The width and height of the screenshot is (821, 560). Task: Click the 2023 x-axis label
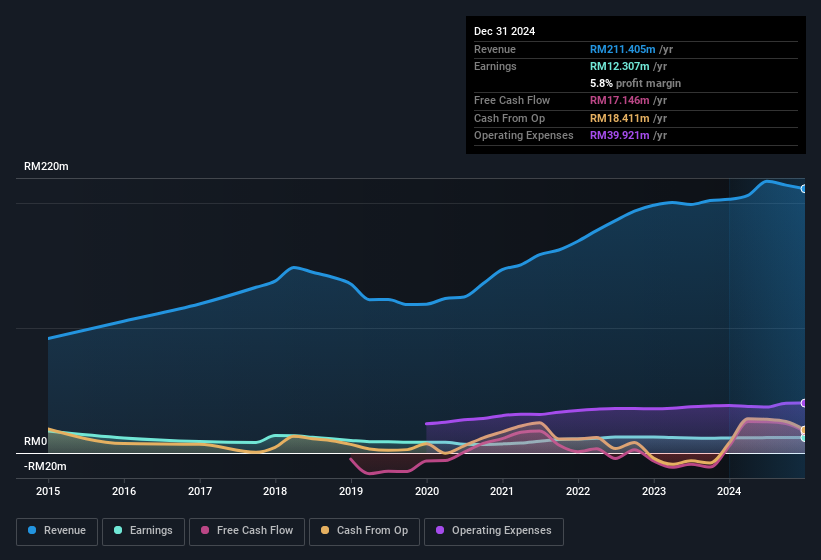pos(654,491)
